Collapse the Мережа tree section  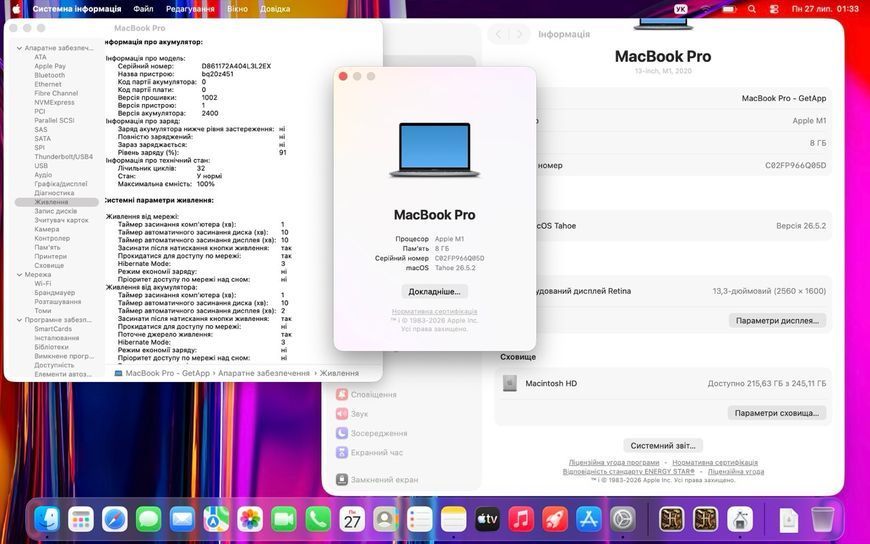pos(19,275)
